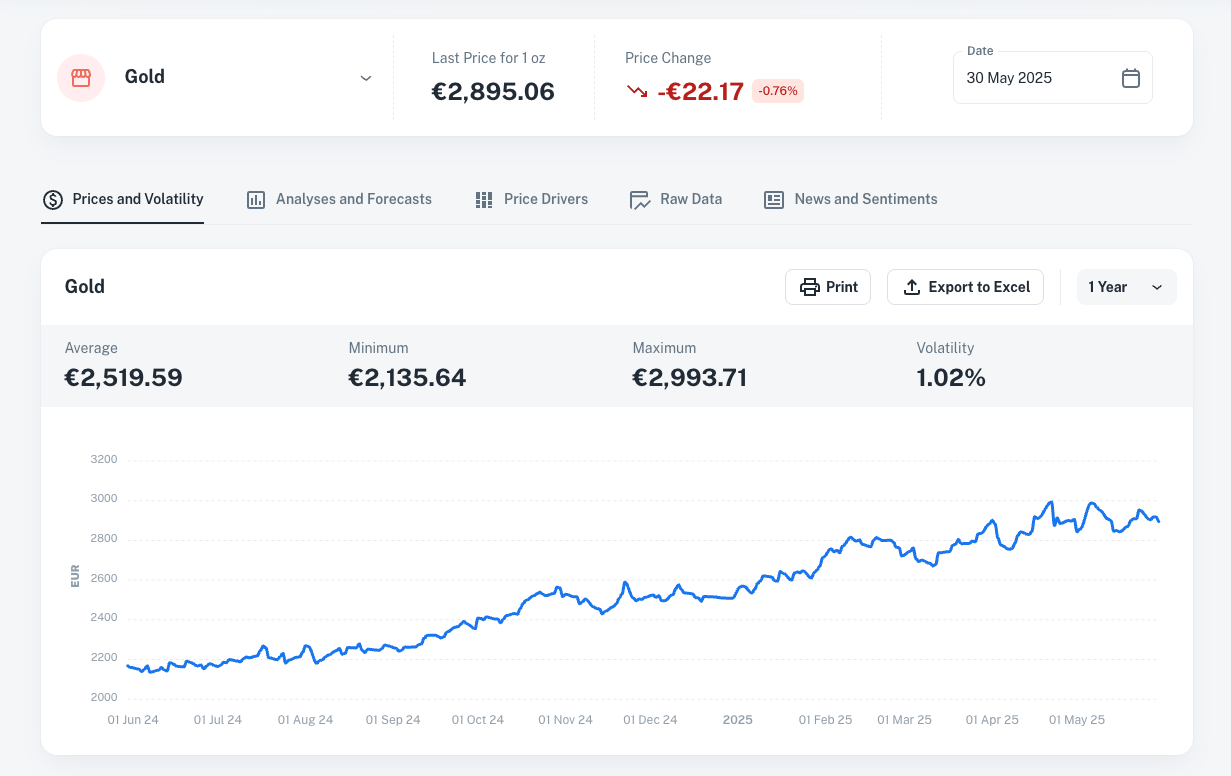Image resolution: width=1231 pixels, height=776 pixels.
Task: Open the News and Sentiments tab
Action: point(864,199)
